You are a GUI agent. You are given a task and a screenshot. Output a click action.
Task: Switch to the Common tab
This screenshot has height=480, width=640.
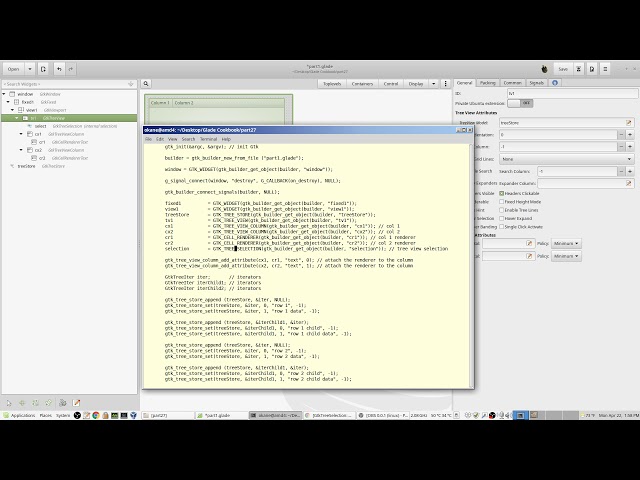point(512,83)
